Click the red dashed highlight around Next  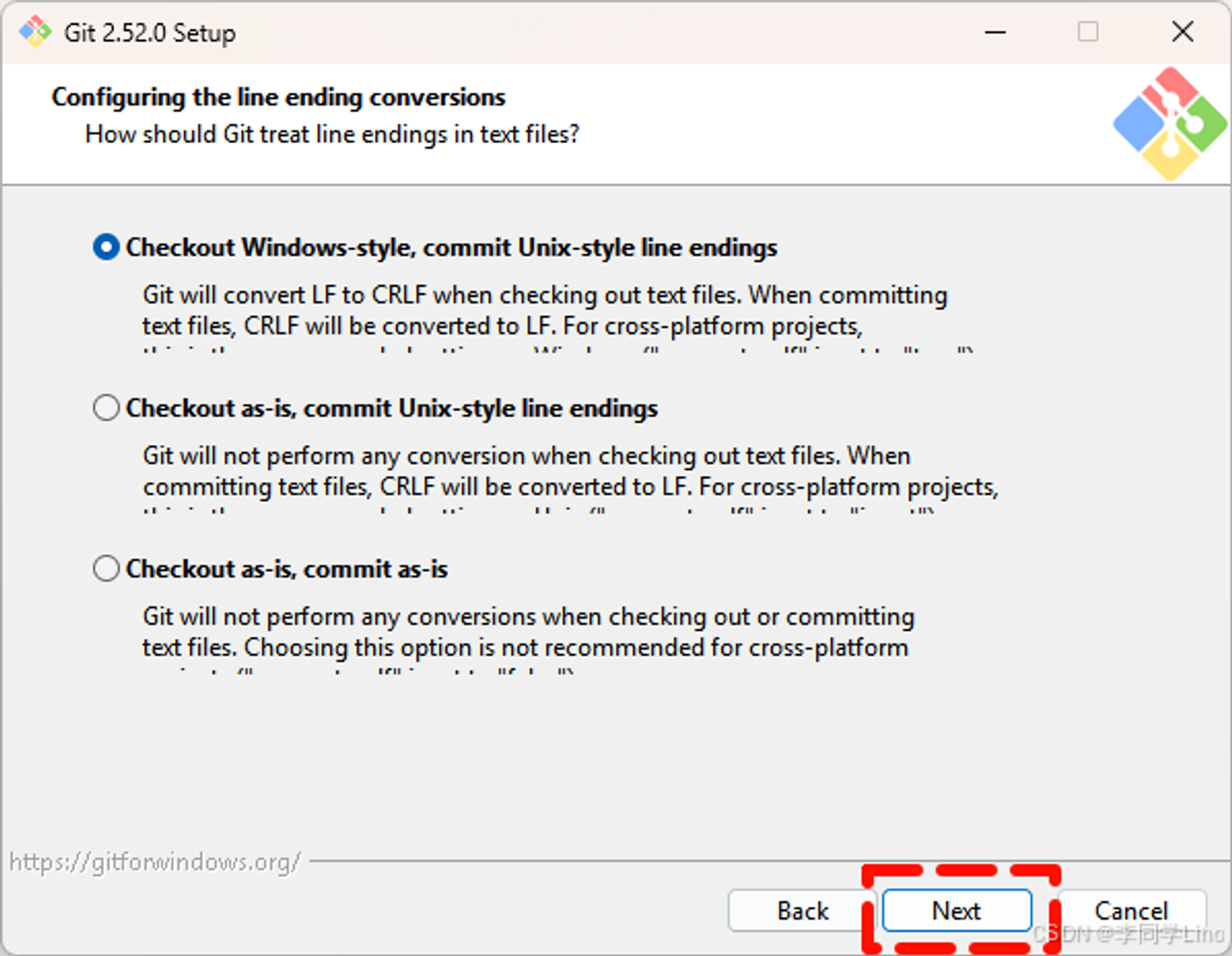[961, 909]
